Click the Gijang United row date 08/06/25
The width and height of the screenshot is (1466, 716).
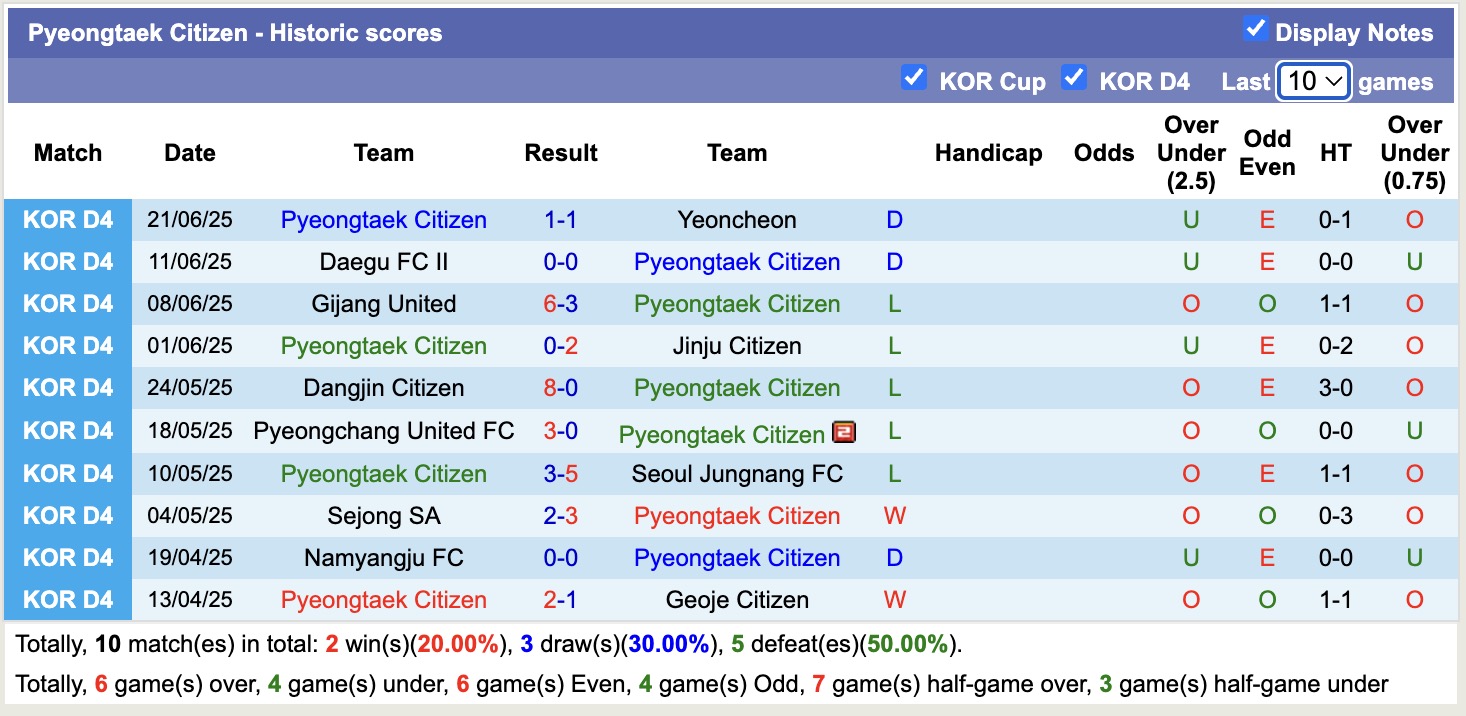[x=189, y=304]
